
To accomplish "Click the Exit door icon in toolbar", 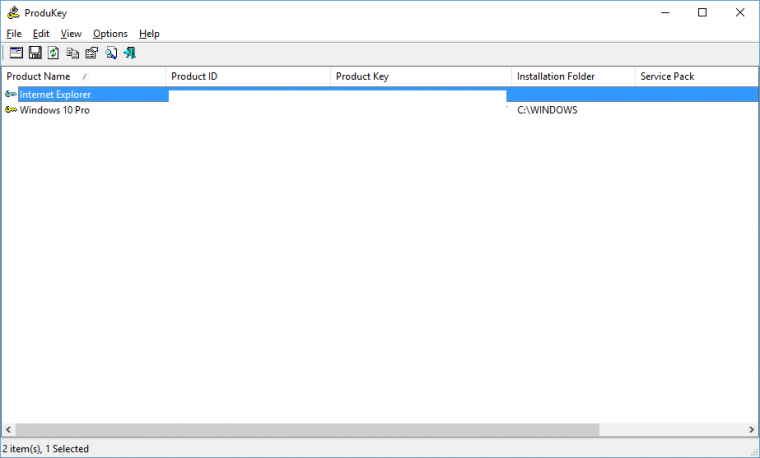I will pos(129,53).
